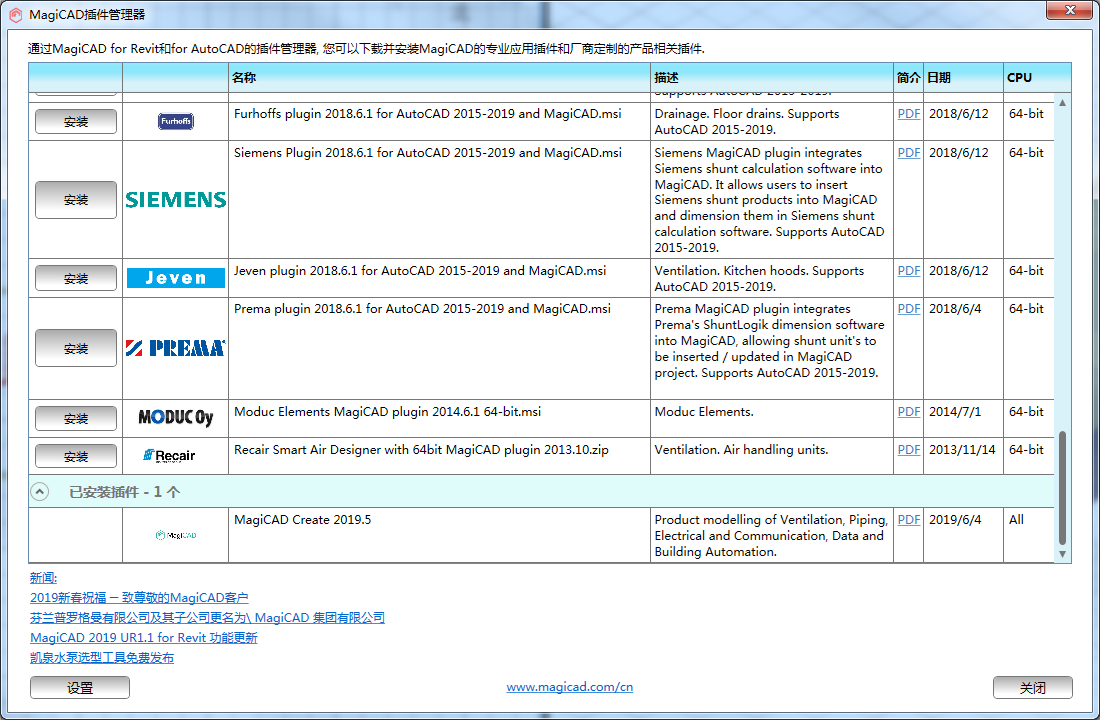Open the PDF for MagiCAD Create 2019.5
The height and width of the screenshot is (720, 1100).
click(908, 519)
